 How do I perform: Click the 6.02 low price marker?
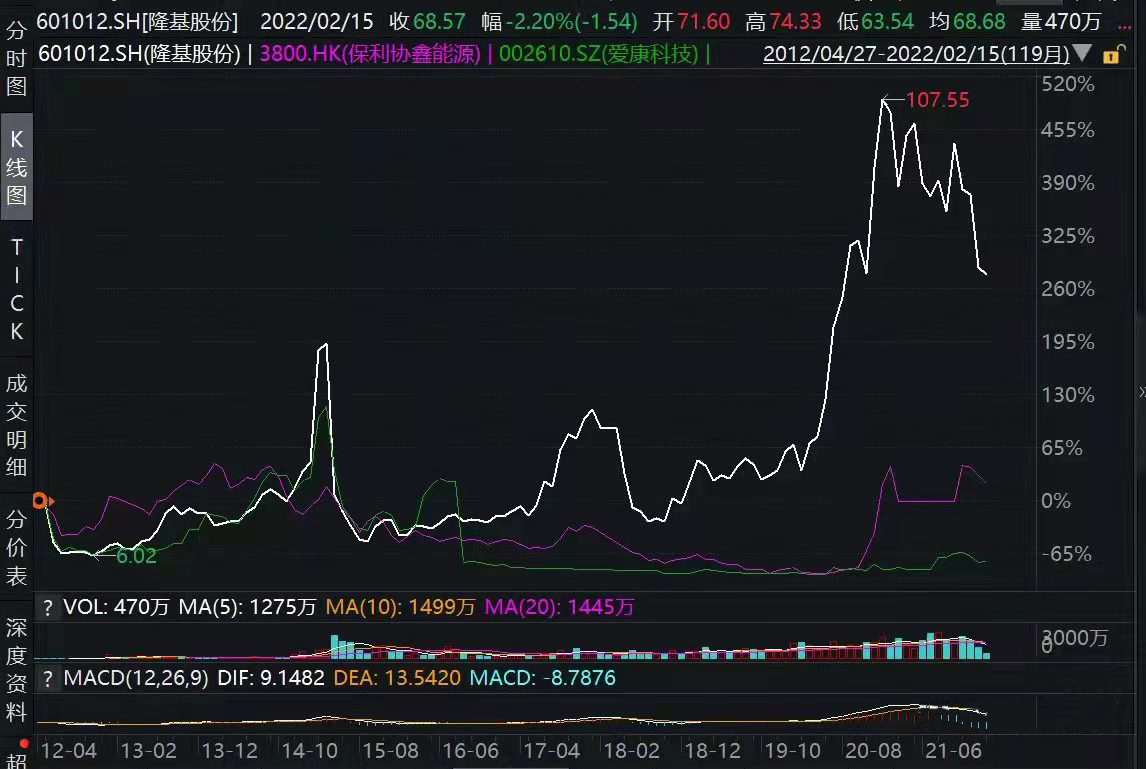137,556
